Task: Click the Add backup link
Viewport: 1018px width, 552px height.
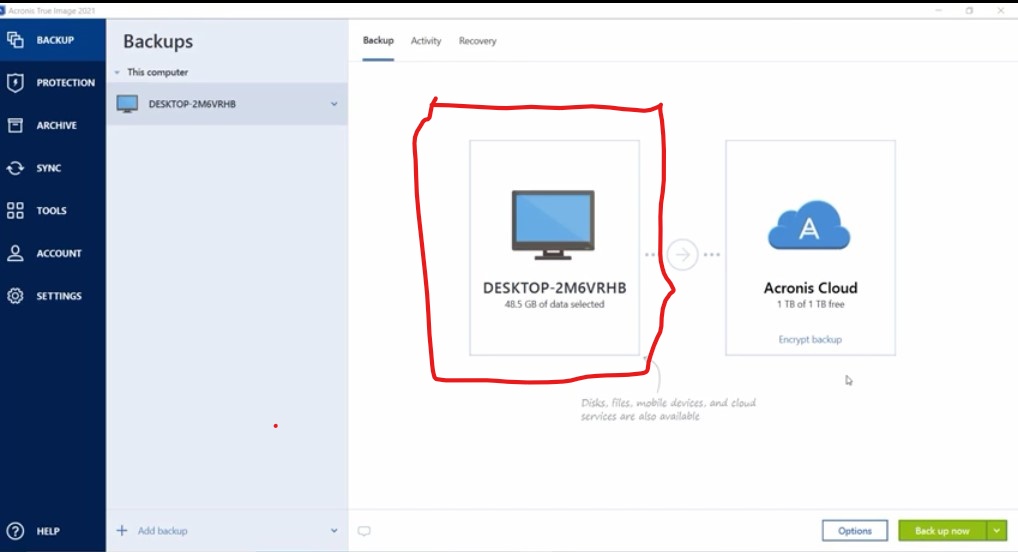Action: 162,531
